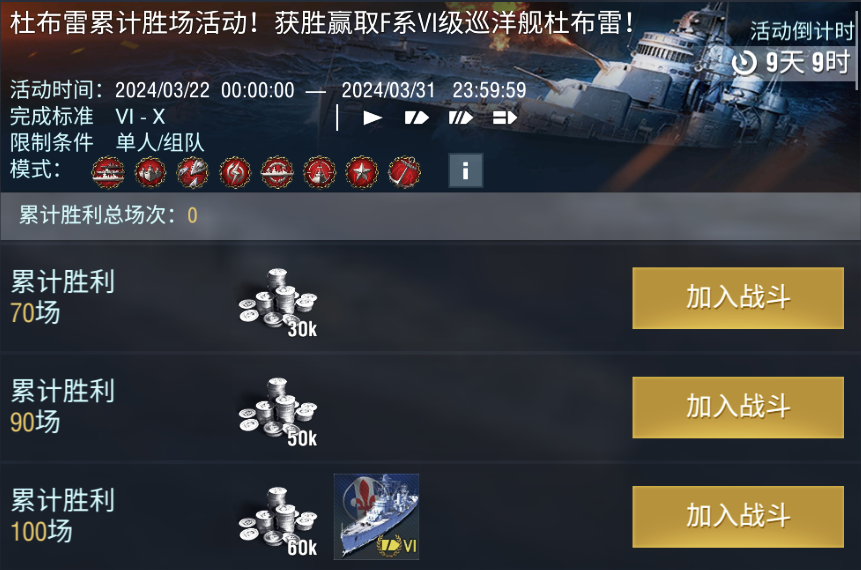
Task: Click the countdown clock icon
Action: click(x=745, y=63)
